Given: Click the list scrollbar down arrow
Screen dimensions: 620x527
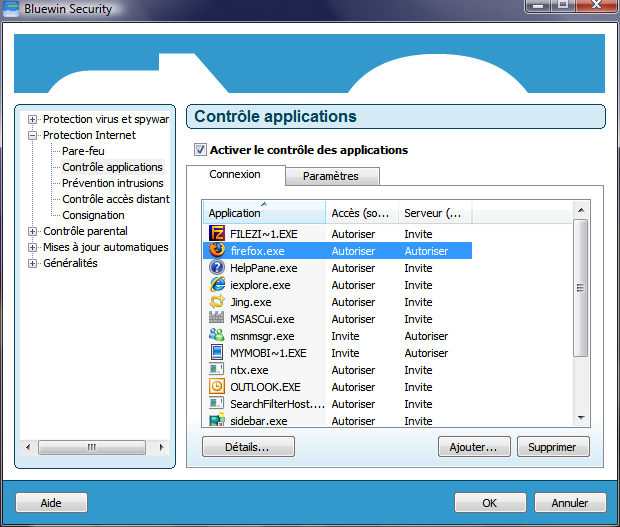Looking at the screenshot, I should click(x=581, y=418).
